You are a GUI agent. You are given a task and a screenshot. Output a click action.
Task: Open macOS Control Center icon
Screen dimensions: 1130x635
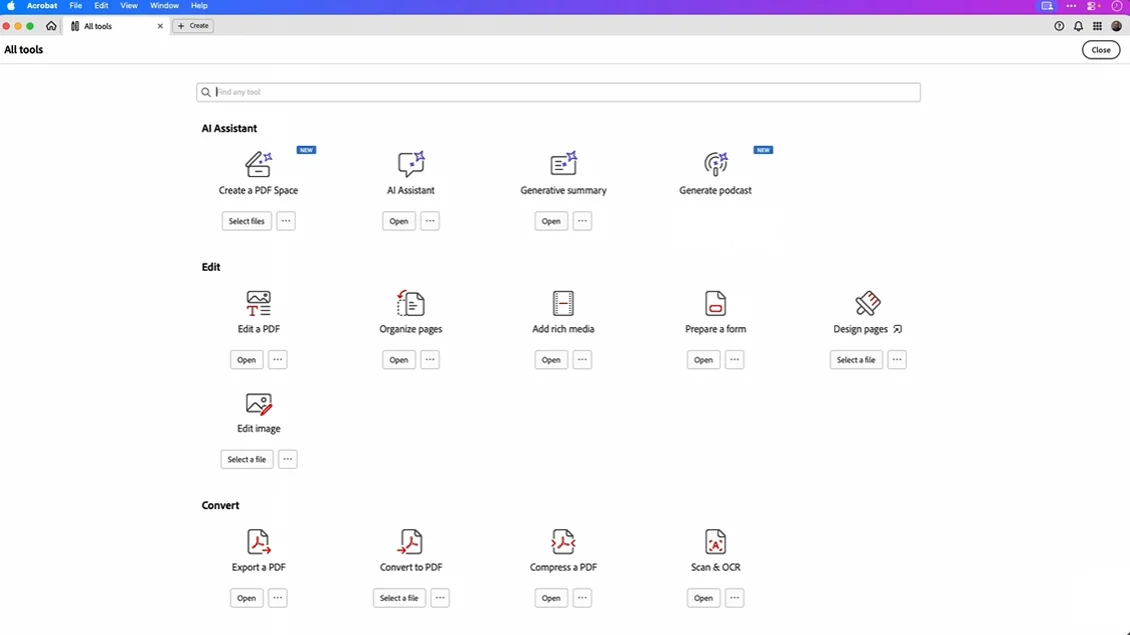(x=1093, y=6)
